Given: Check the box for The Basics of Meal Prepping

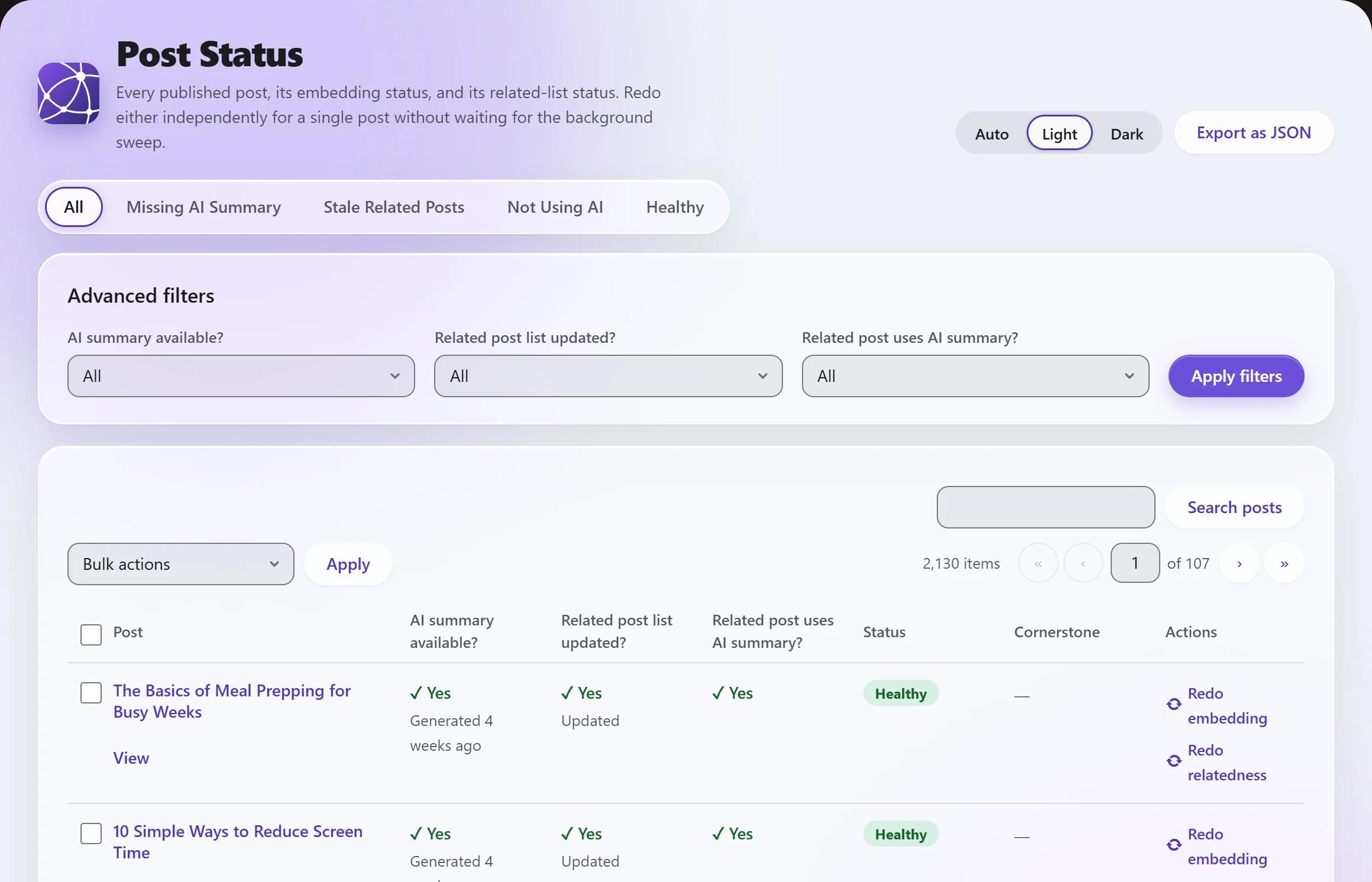Looking at the screenshot, I should pos(91,692).
